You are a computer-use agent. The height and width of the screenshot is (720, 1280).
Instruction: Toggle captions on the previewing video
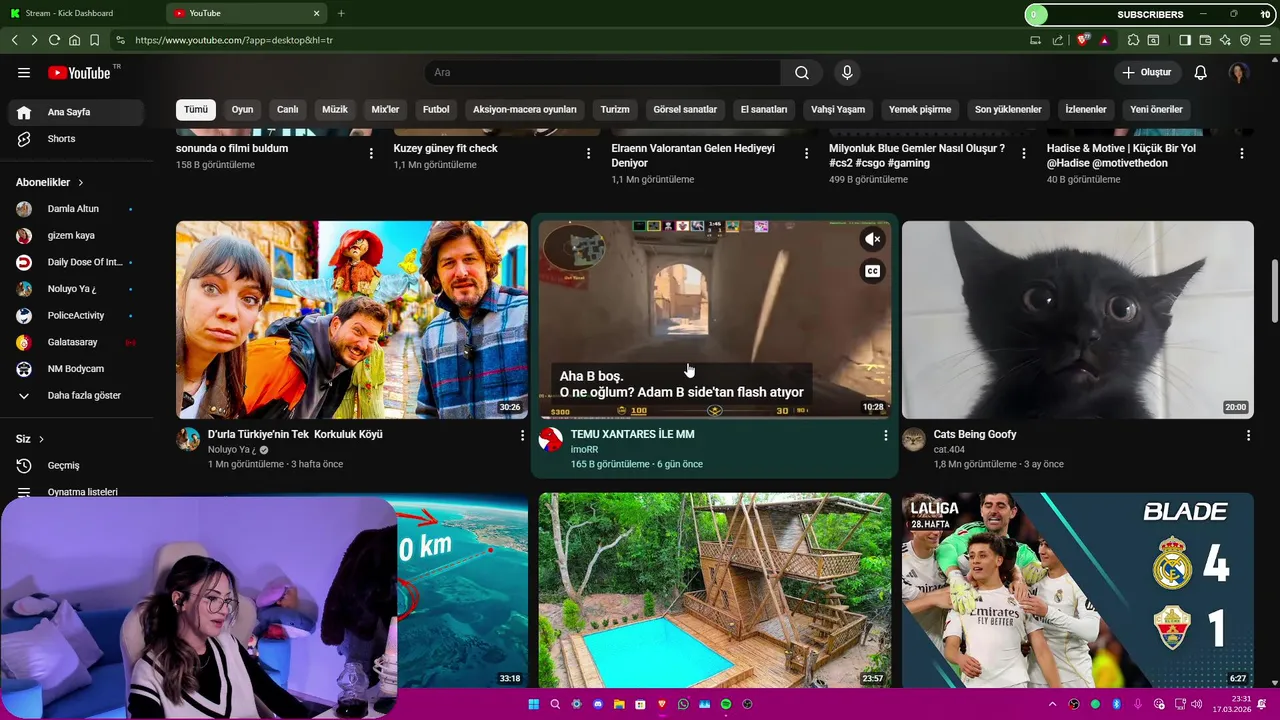tap(873, 271)
